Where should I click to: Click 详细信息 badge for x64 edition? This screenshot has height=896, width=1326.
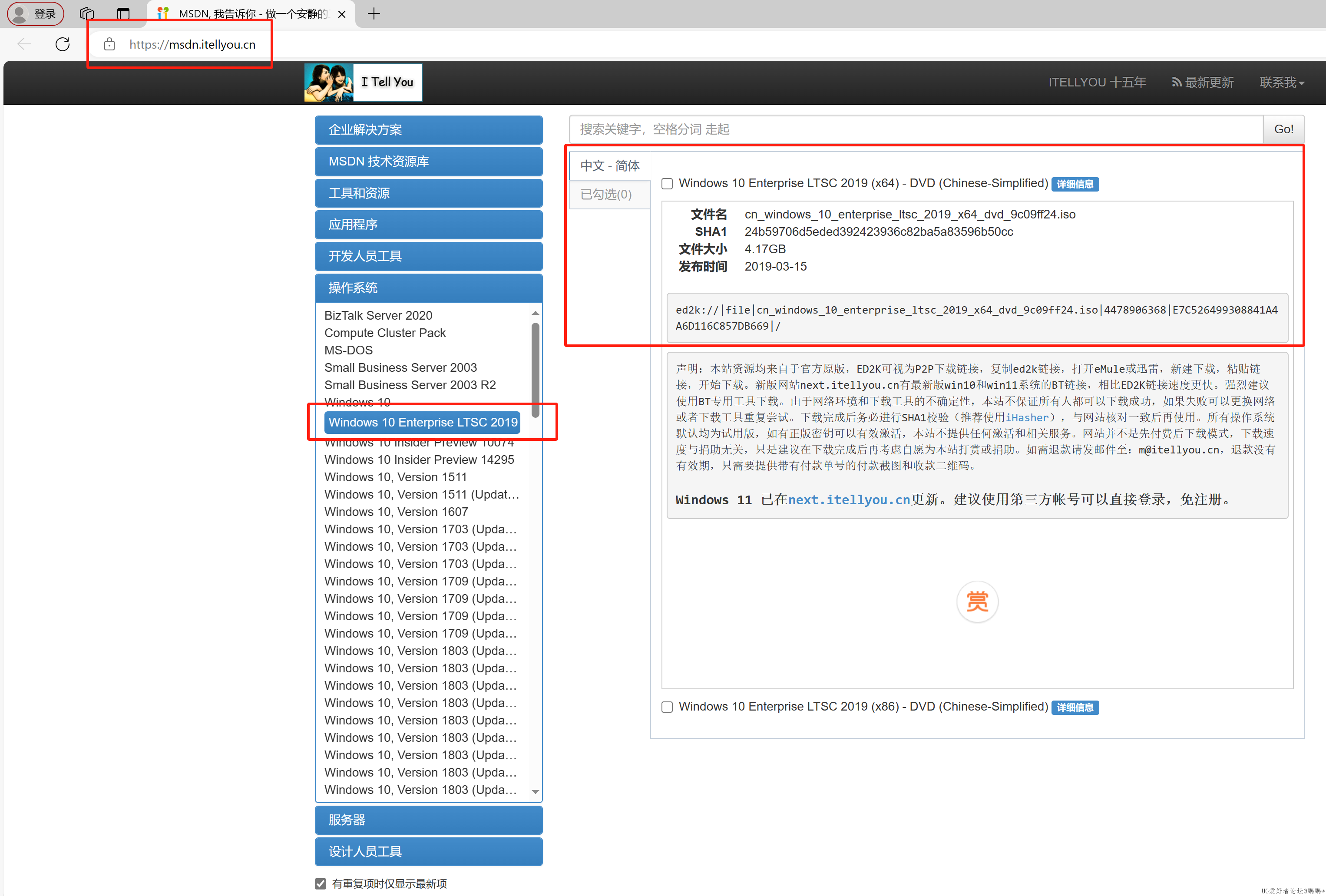1075,184
